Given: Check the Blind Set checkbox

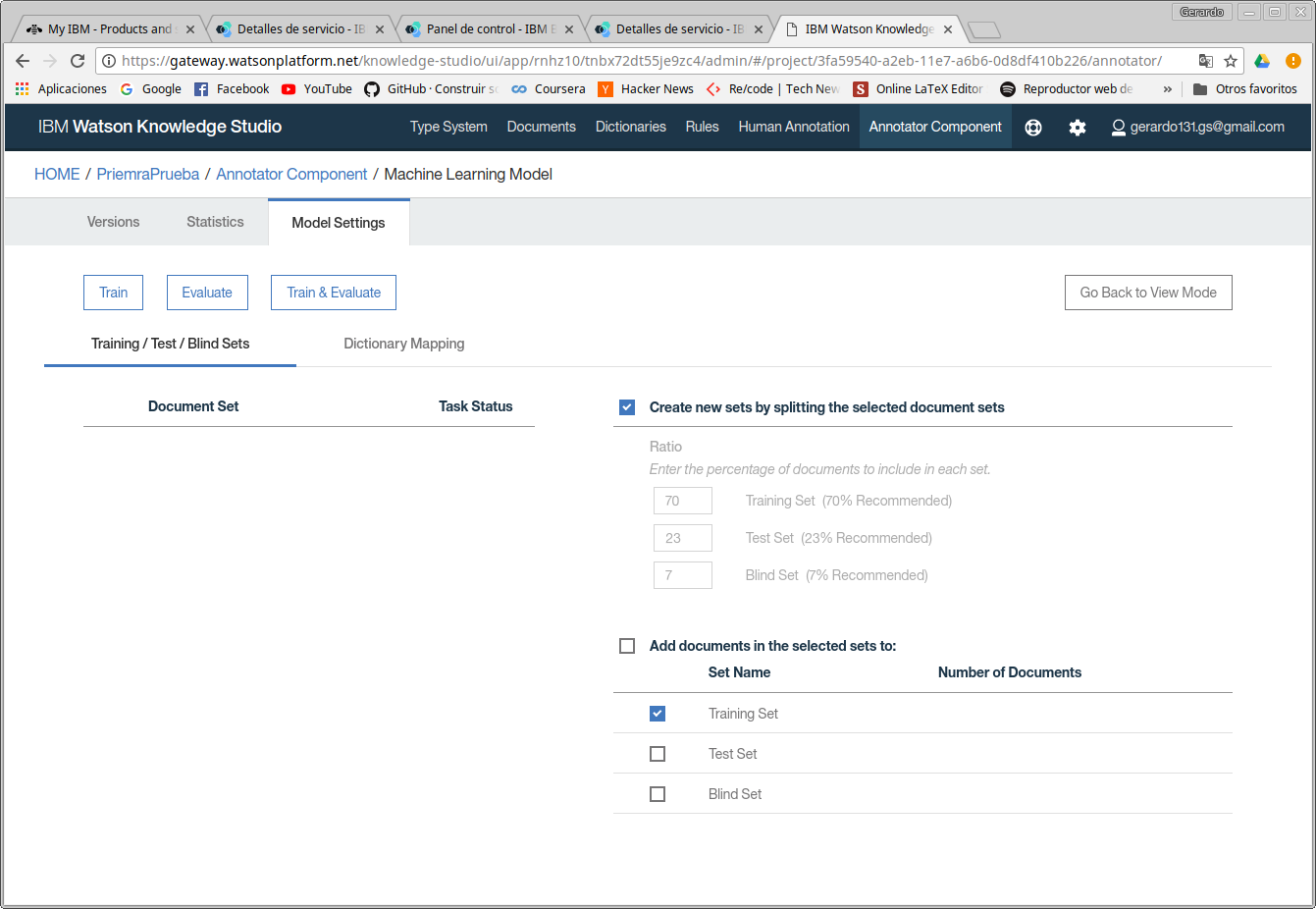Looking at the screenshot, I should pyautogui.click(x=658, y=794).
